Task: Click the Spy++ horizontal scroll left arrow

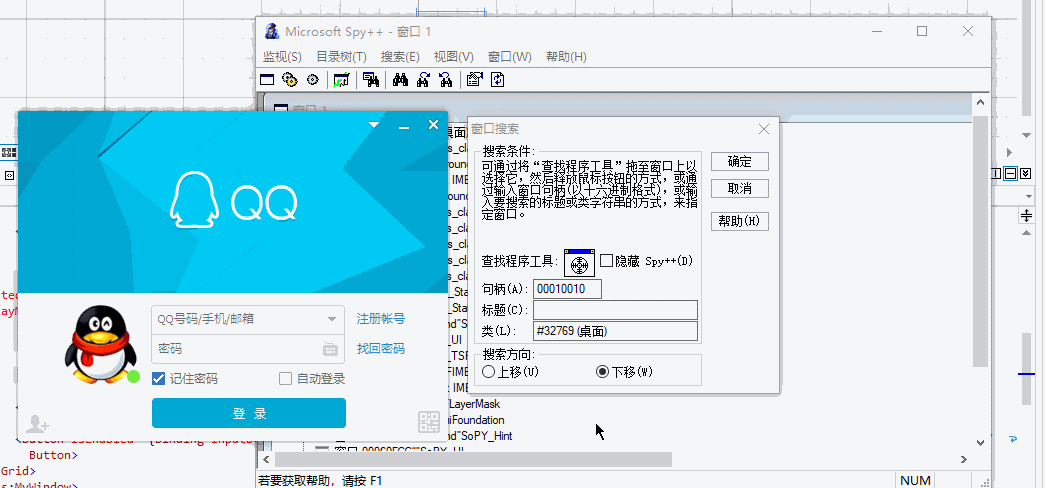Action: 266,459
